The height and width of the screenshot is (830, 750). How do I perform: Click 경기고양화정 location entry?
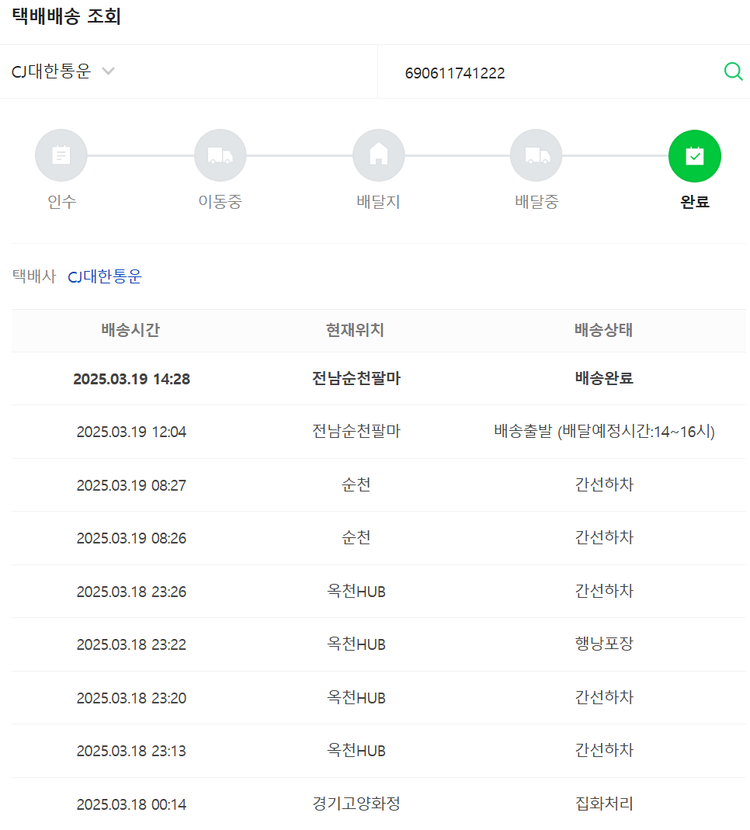355,803
